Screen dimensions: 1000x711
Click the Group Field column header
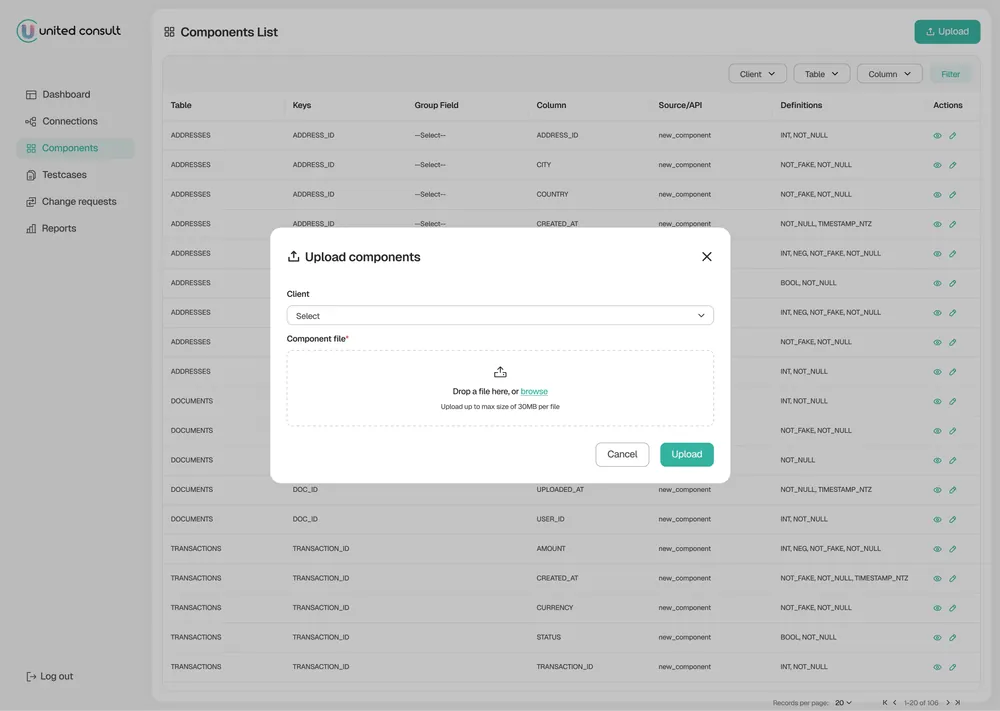pos(436,105)
